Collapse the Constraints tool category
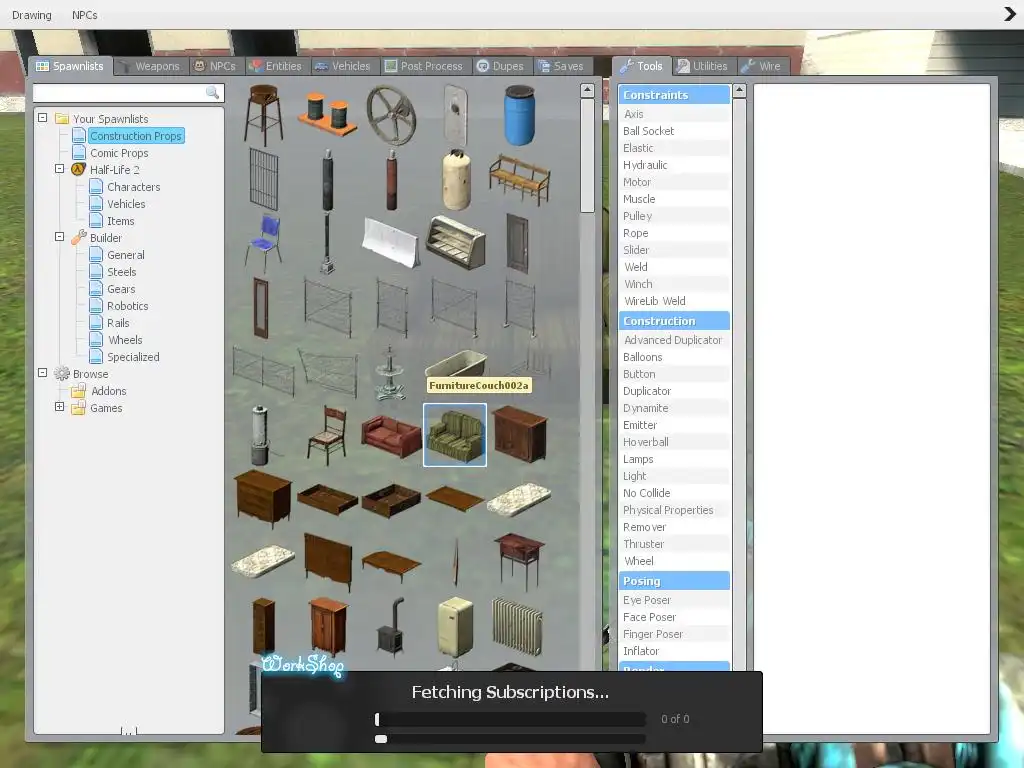The image size is (1024, 768). pyautogui.click(x=674, y=95)
